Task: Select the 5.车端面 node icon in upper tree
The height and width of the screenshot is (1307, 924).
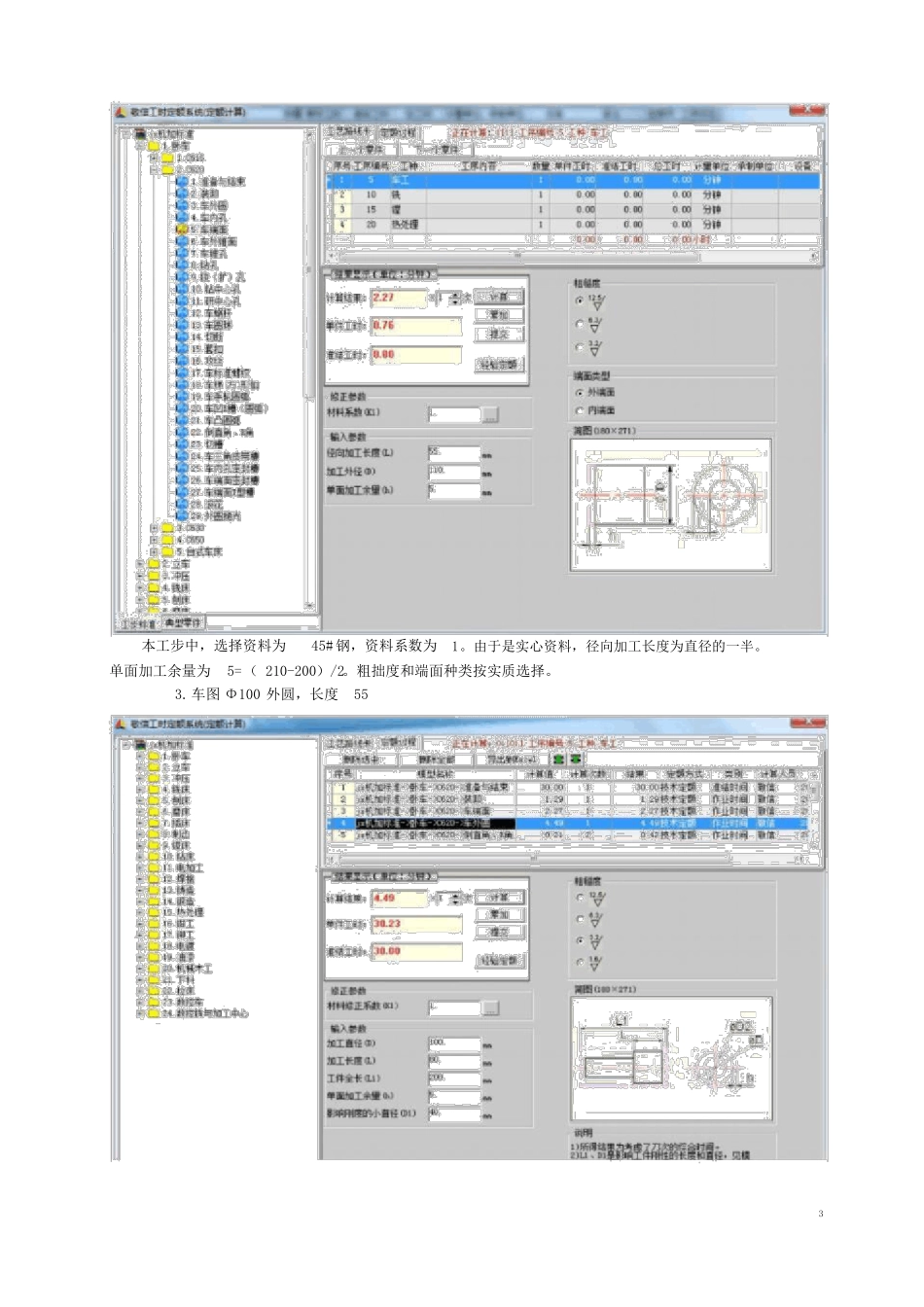Action: 182,230
